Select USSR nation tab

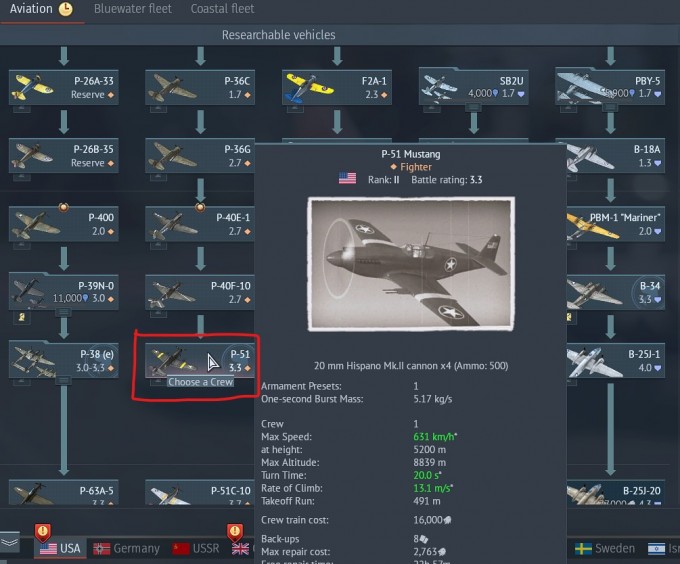pyautogui.click(x=196, y=548)
